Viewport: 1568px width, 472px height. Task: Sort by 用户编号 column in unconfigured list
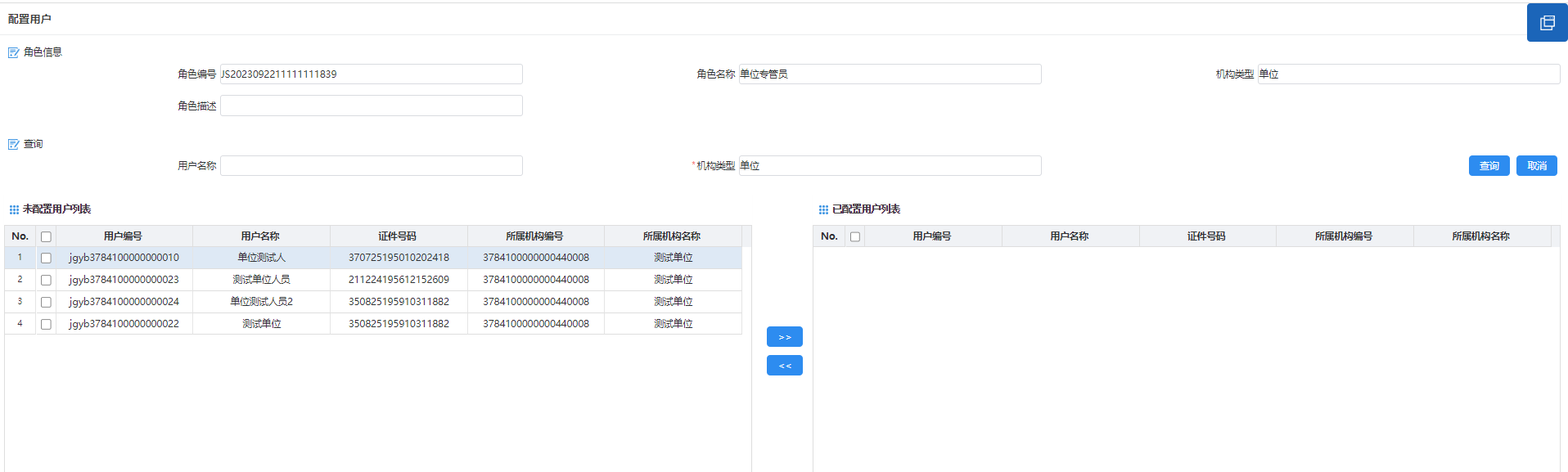click(123, 236)
